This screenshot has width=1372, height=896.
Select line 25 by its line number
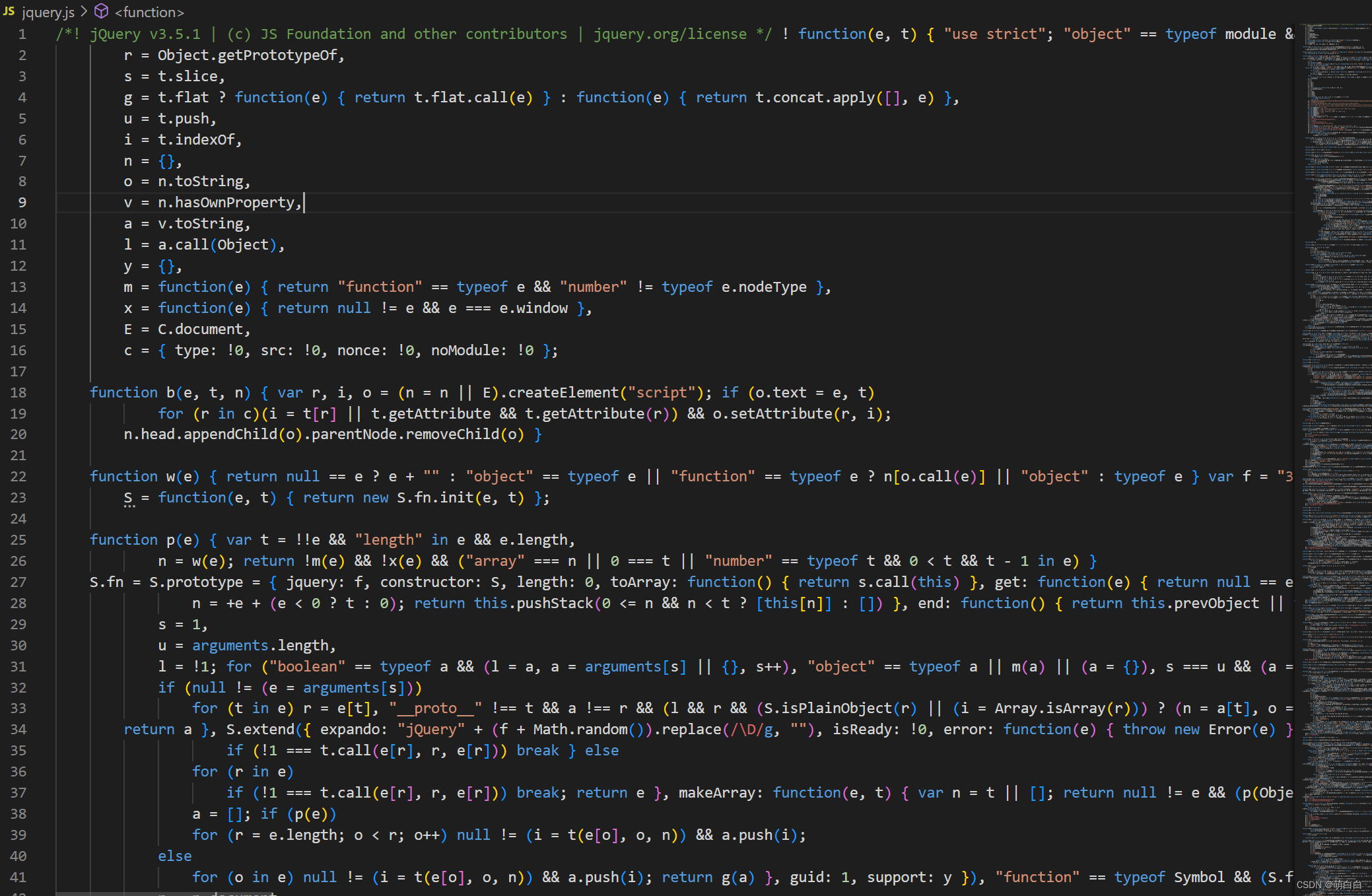(18, 540)
